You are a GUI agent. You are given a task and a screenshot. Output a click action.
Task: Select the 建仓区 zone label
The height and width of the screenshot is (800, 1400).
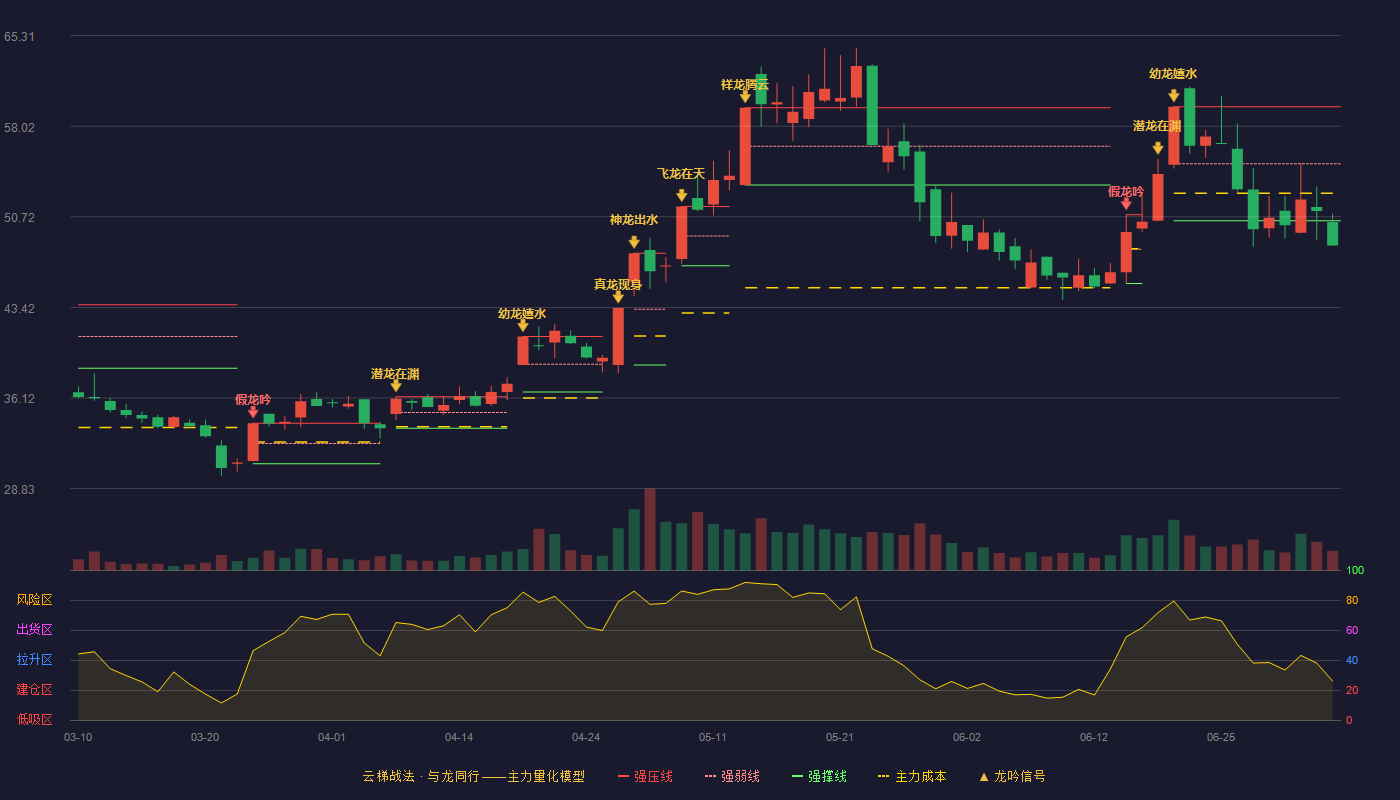pyautogui.click(x=34, y=690)
